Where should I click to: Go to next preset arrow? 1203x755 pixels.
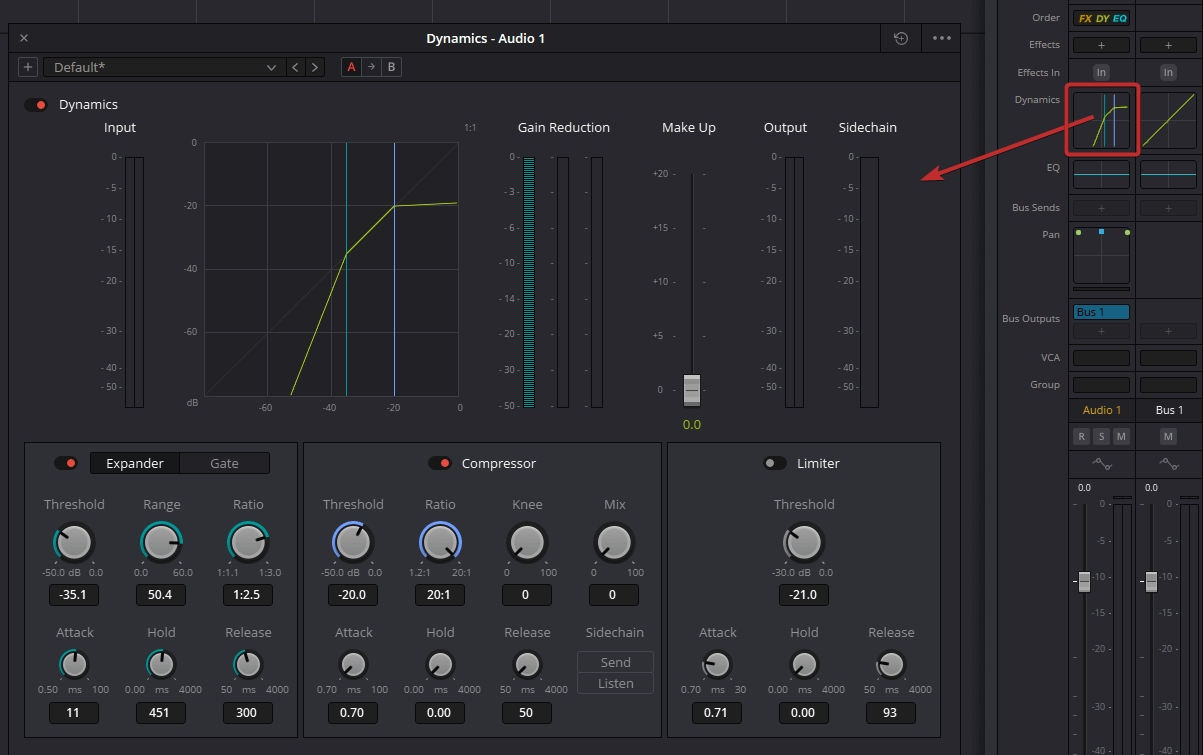coord(315,67)
